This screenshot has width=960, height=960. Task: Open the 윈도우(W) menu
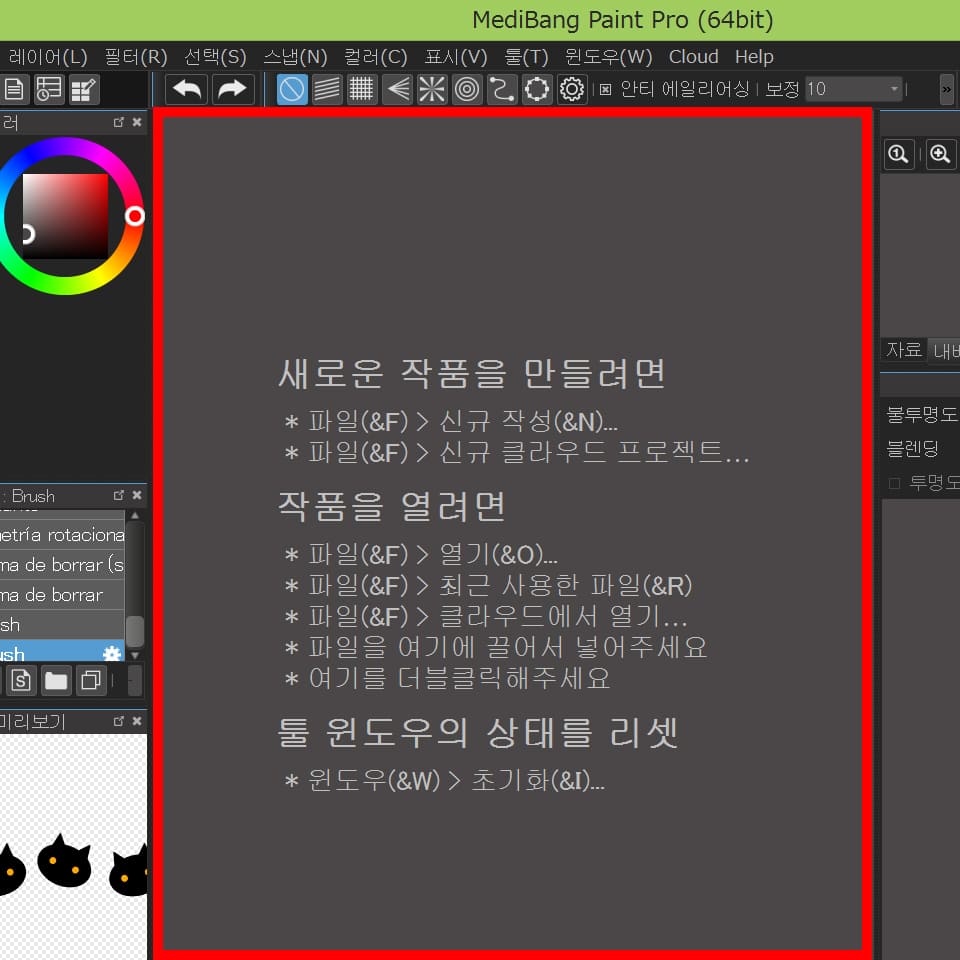tap(609, 57)
